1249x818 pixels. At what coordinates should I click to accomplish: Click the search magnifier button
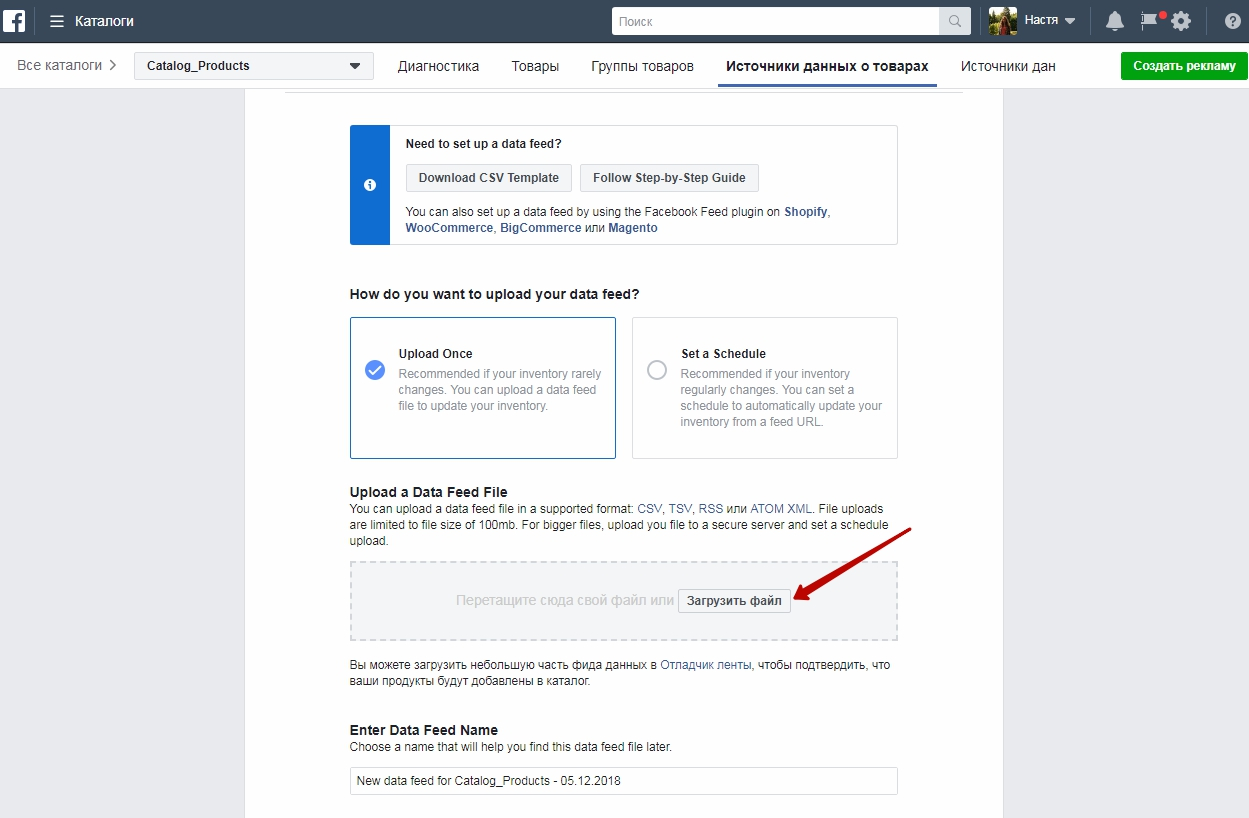tap(955, 21)
